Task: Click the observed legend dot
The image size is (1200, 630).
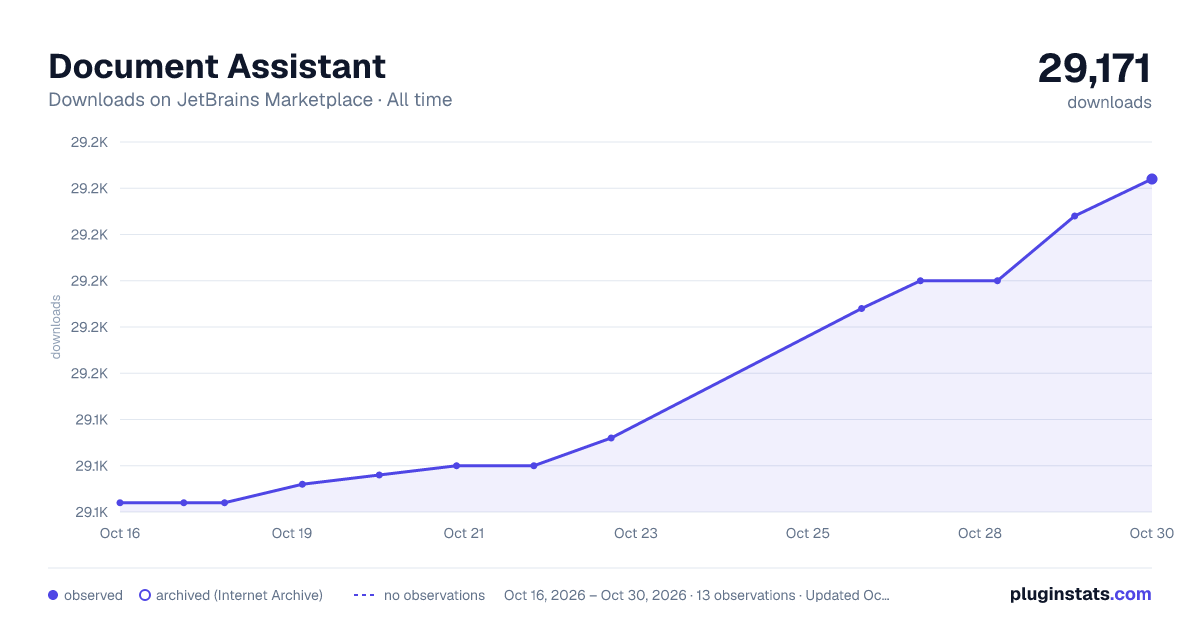Action: [x=53, y=595]
